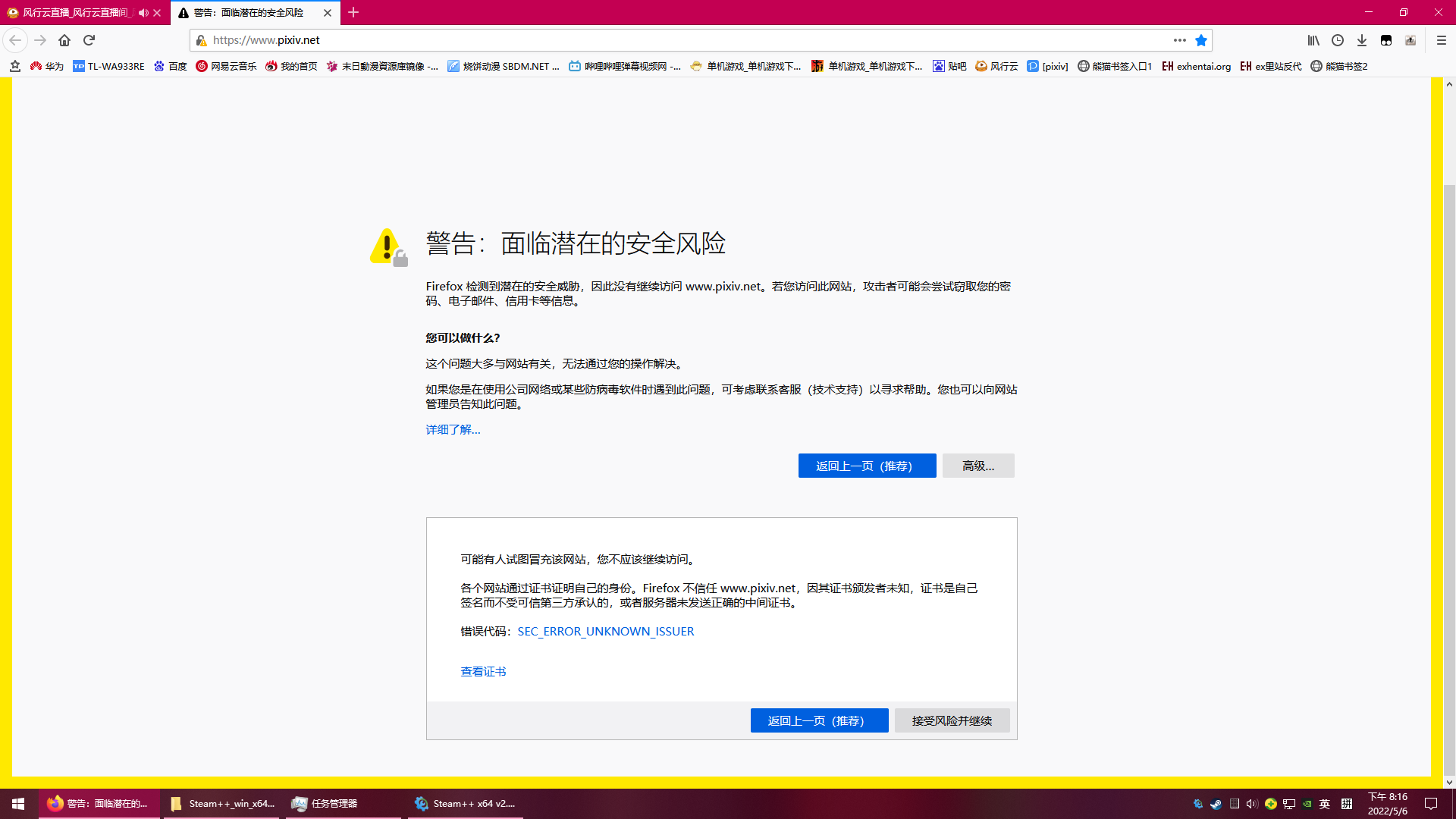
Task: Open a new browser tab
Action: click(x=353, y=13)
